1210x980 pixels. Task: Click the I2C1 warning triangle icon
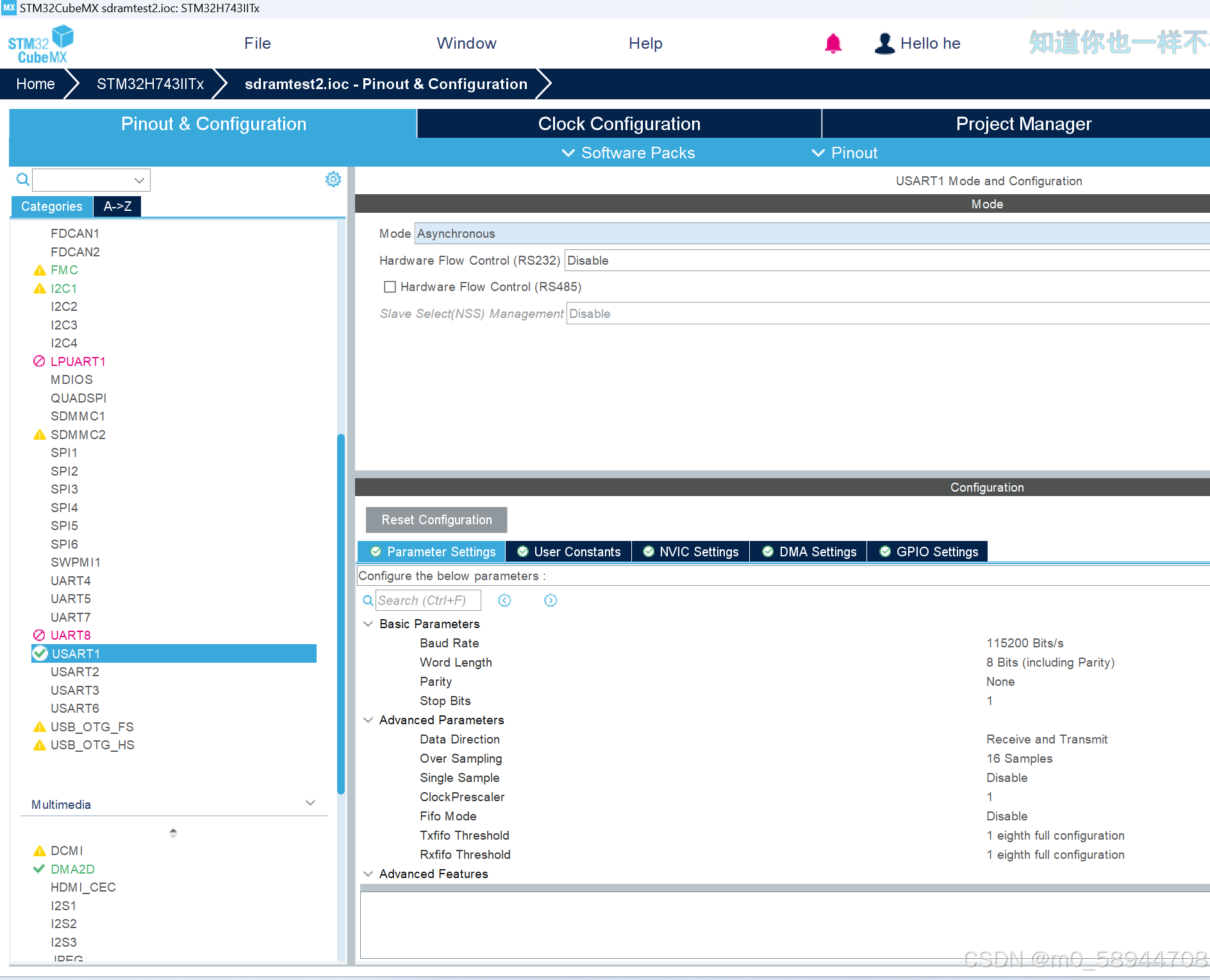point(40,289)
